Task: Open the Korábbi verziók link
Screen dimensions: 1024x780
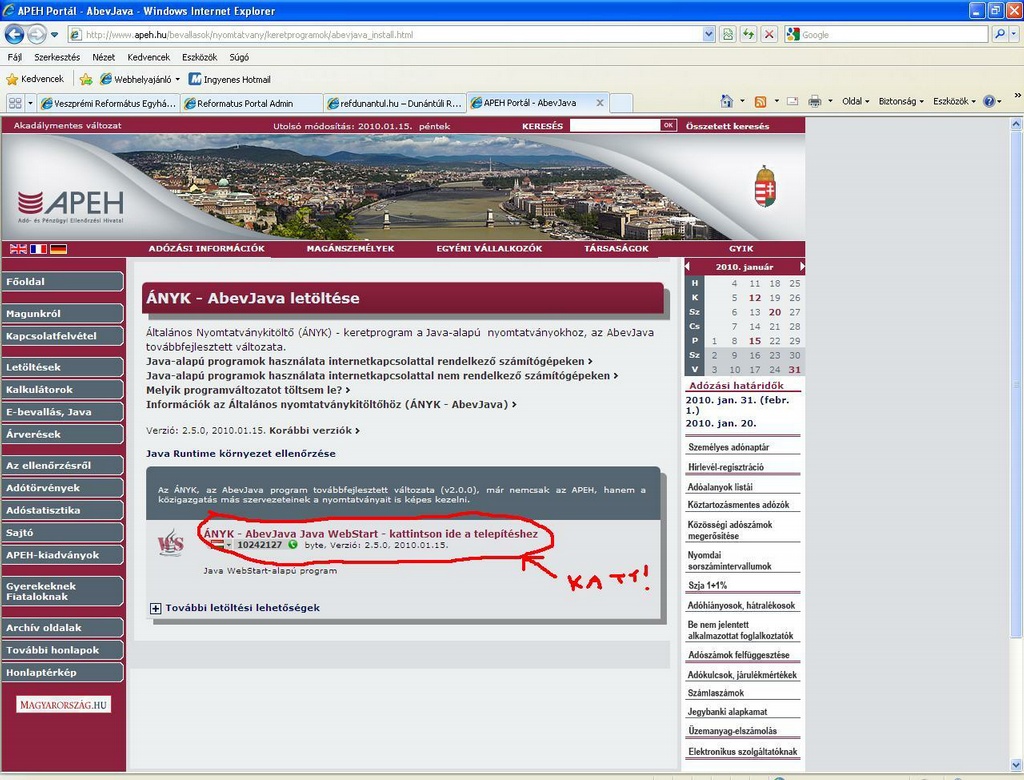Action: click(314, 431)
